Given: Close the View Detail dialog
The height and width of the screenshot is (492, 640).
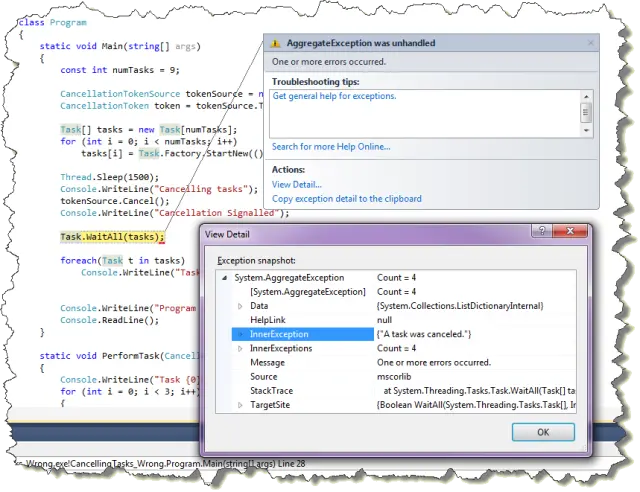Looking at the screenshot, I should click(x=570, y=231).
